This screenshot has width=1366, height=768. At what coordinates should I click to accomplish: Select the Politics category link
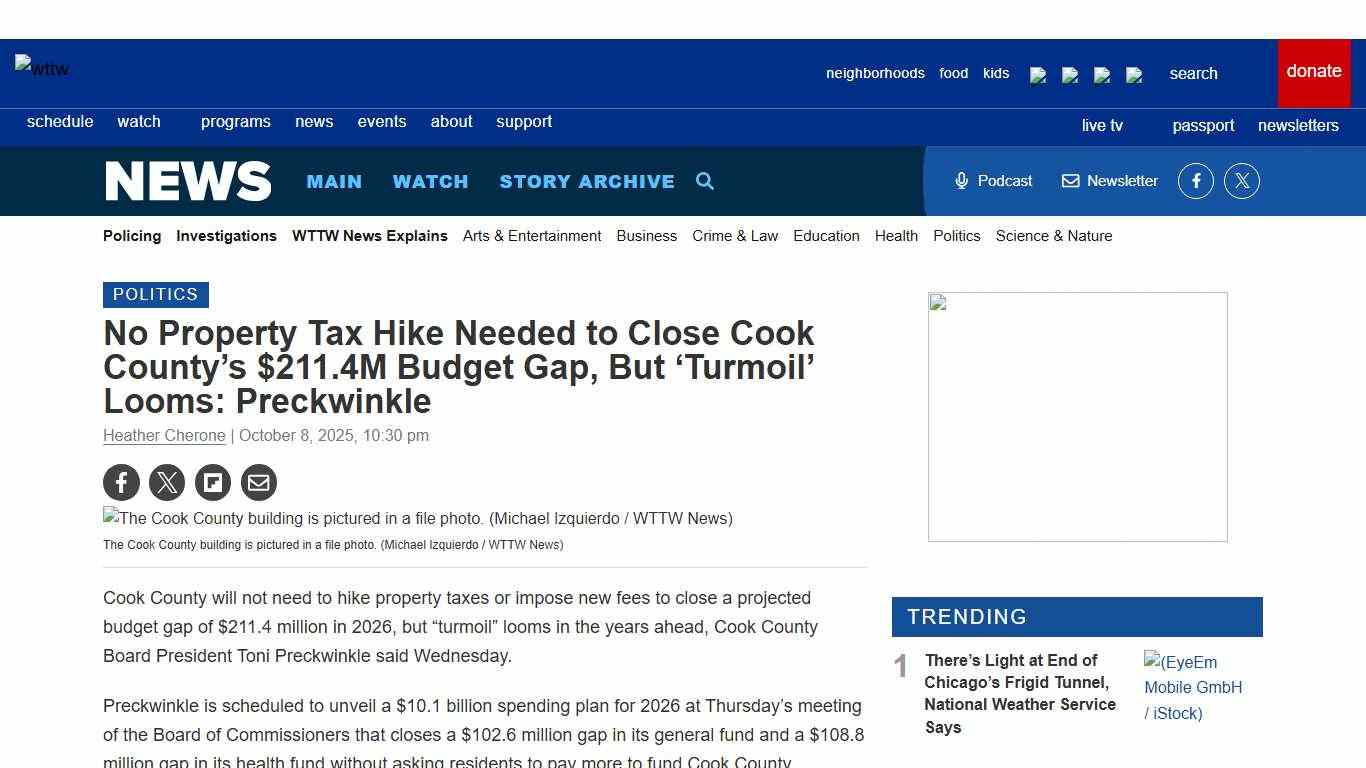(x=957, y=236)
